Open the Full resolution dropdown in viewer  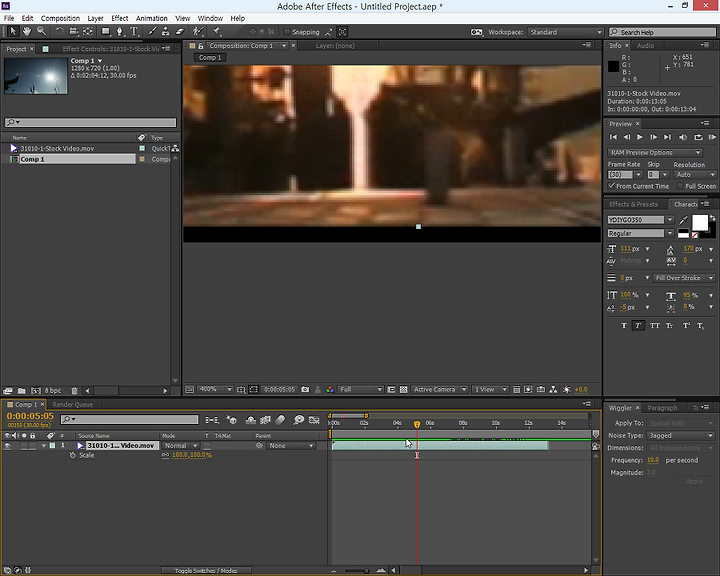pyautogui.click(x=360, y=390)
